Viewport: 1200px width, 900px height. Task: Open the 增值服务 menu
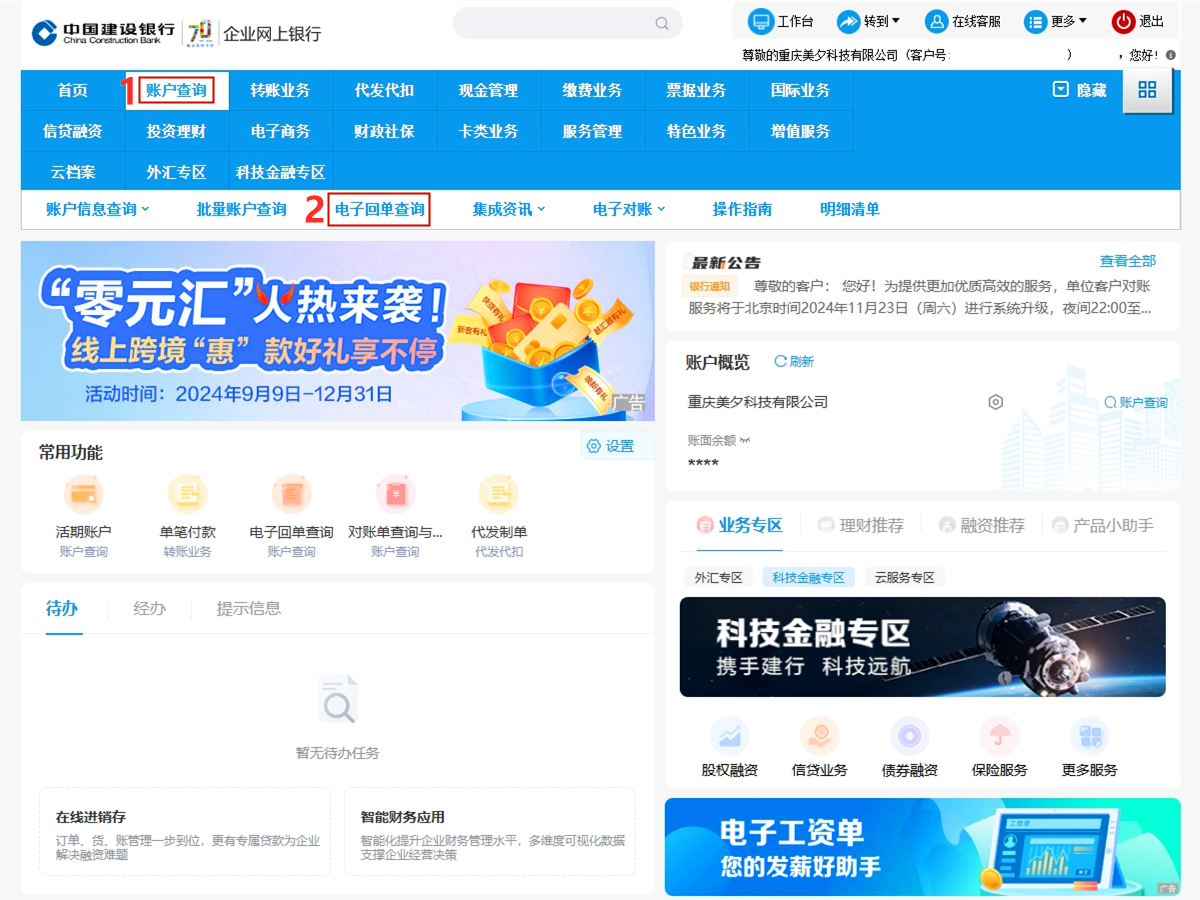801,131
